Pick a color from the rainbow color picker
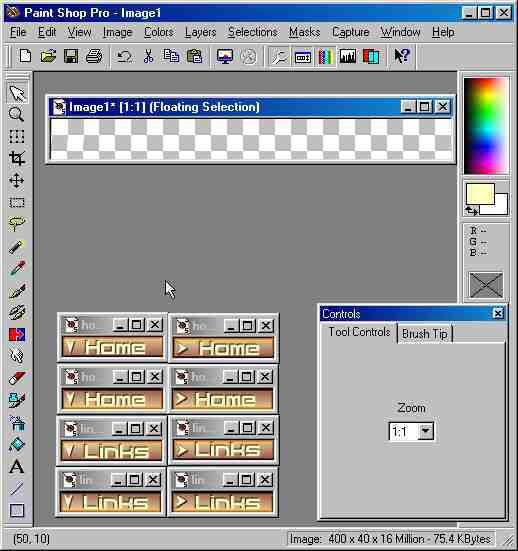The image size is (518, 551). point(486,126)
